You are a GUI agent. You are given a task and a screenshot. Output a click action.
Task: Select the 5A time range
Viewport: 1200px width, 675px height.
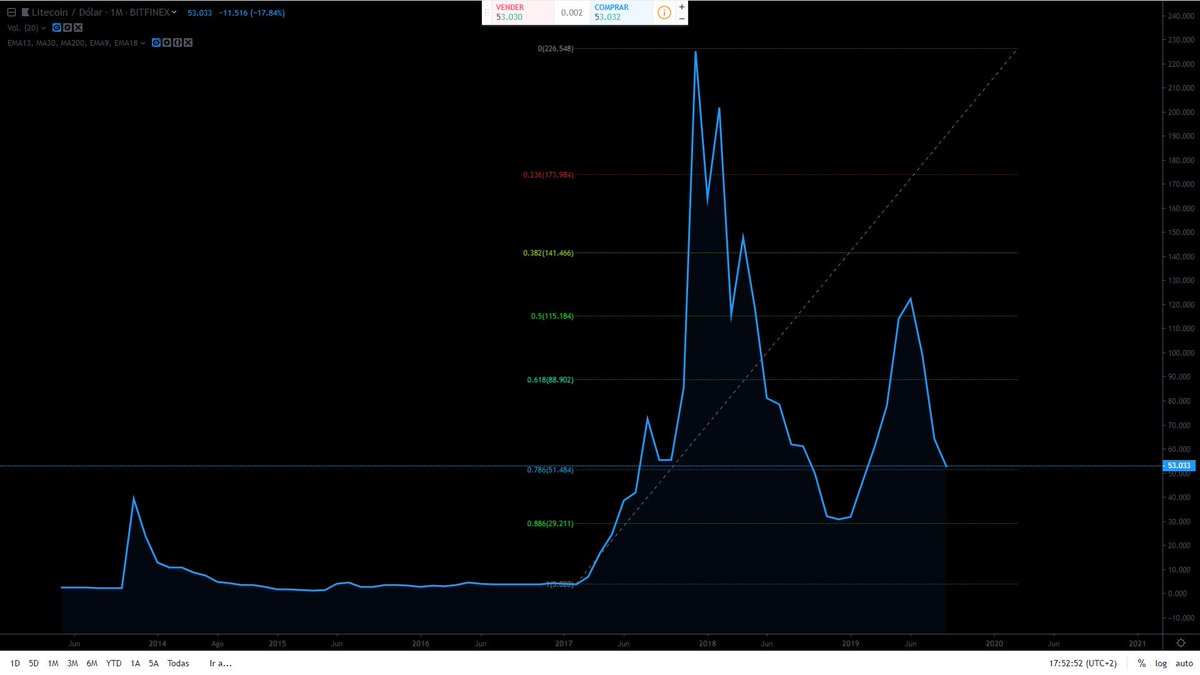[154, 663]
